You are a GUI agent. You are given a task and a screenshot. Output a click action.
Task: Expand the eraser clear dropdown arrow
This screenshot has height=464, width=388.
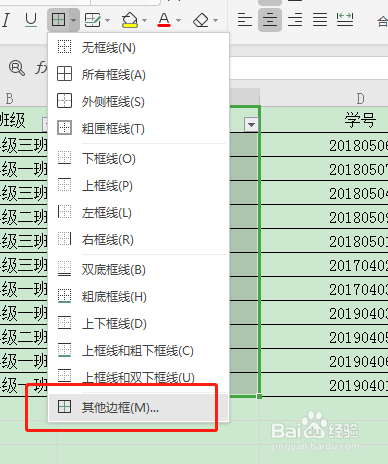point(216,21)
